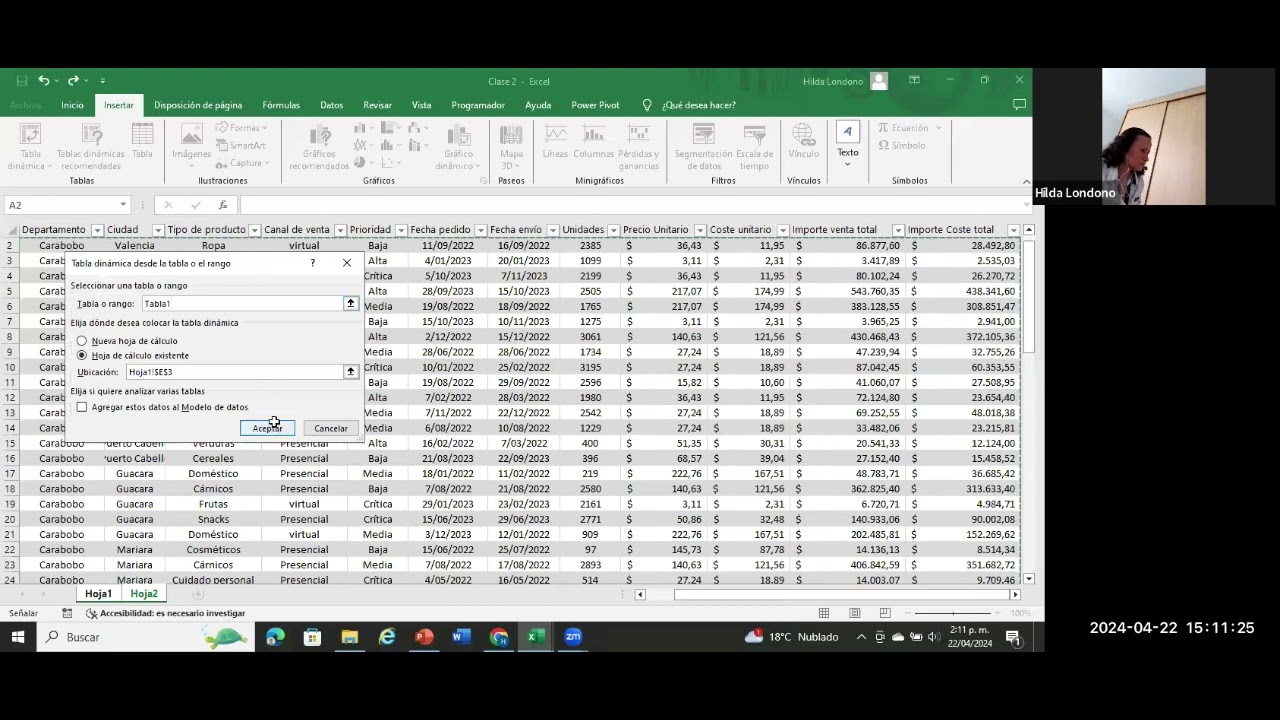This screenshot has width=1280, height=720.
Task: Open the Fórmulas ribbon tab
Action: 281,105
